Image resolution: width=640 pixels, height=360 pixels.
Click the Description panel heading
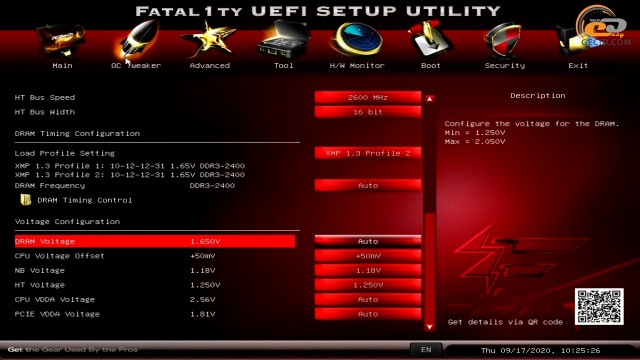[538, 96]
